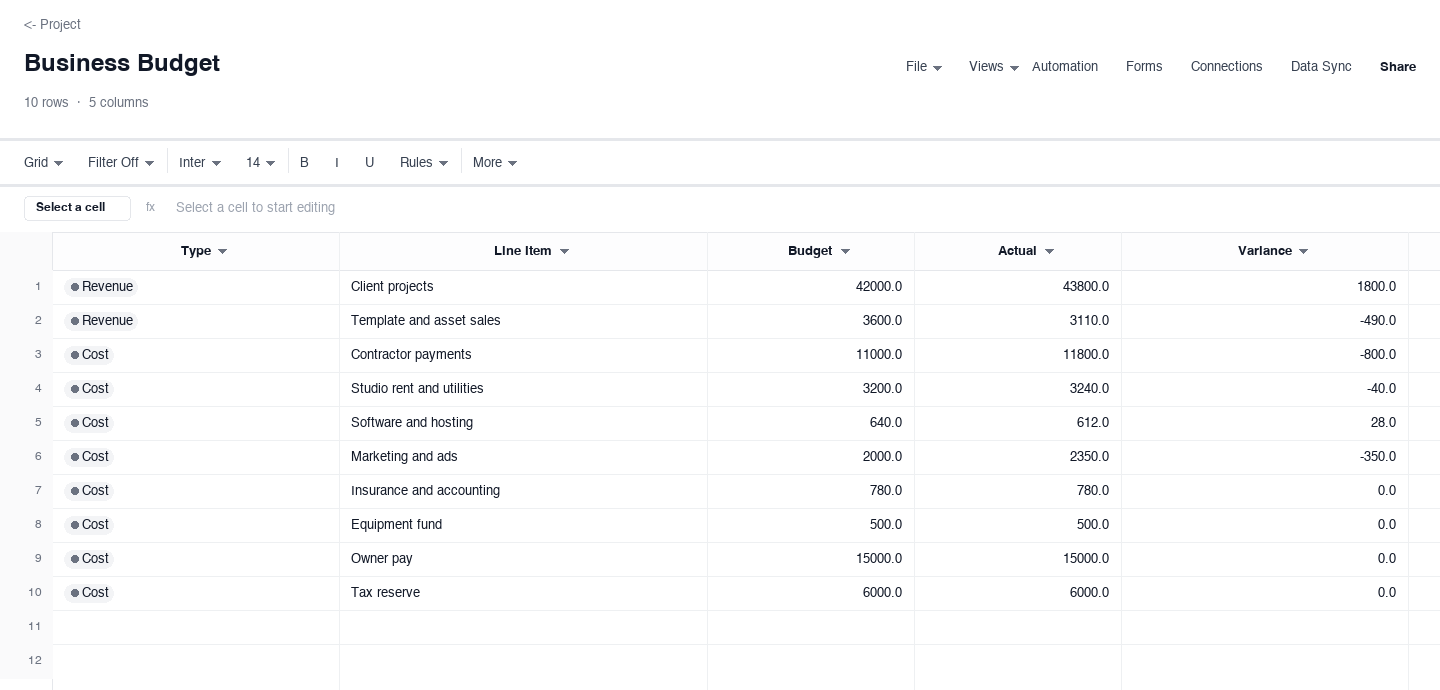This screenshot has height=690, width=1440.
Task: Toggle italic formatting with I
Action: pyautogui.click(x=337, y=162)
